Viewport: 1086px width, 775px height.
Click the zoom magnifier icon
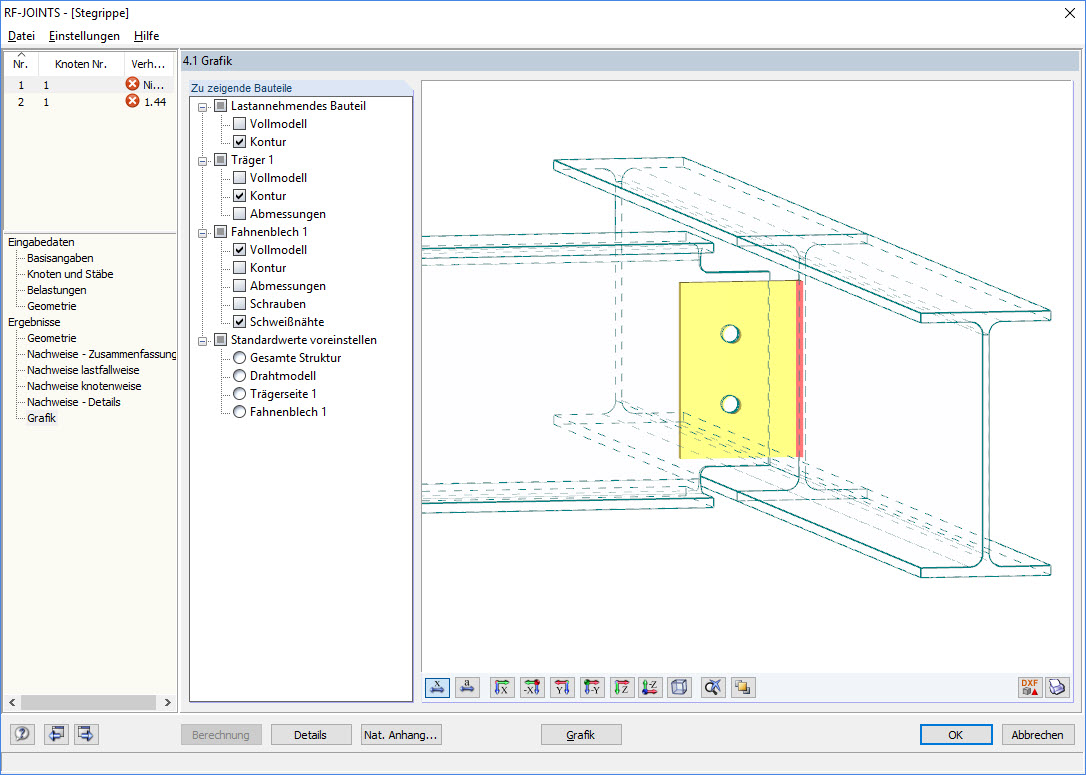point(713,687)
